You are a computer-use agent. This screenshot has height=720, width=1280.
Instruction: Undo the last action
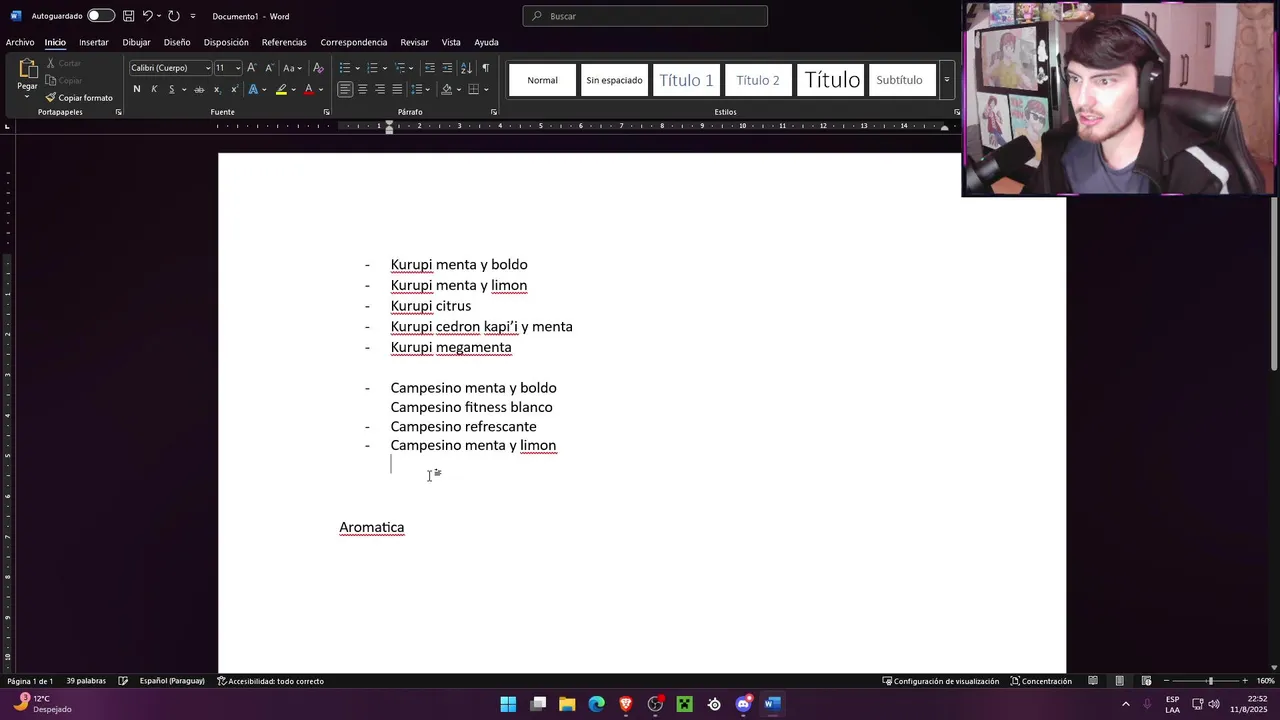[x=147, y=16]
